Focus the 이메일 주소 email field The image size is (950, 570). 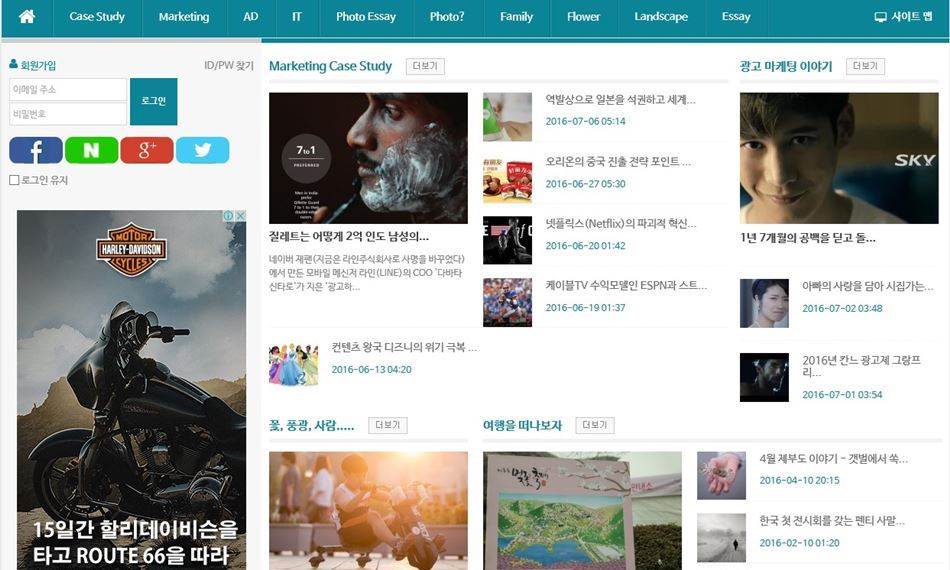(68, 90)
